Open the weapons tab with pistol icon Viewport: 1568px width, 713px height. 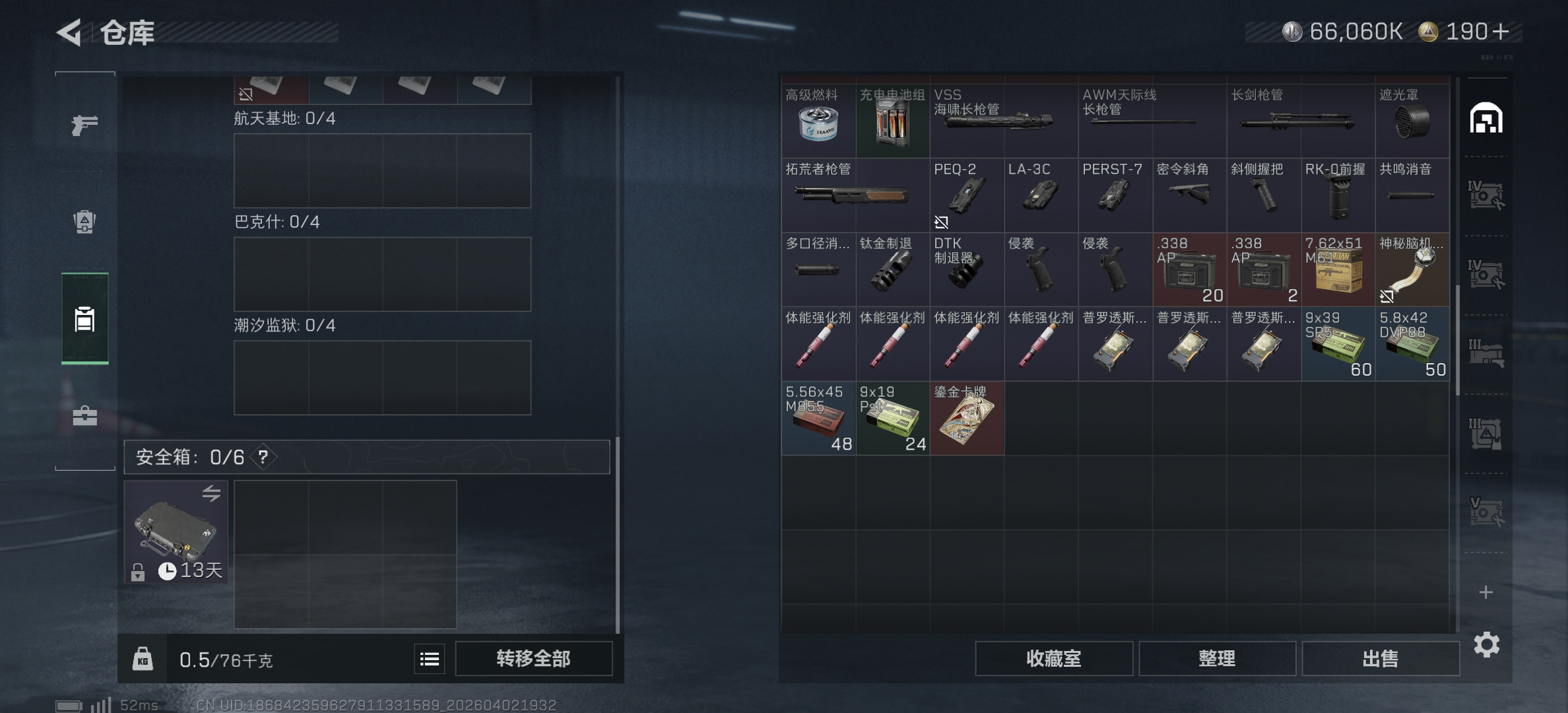tap(84, 124)
